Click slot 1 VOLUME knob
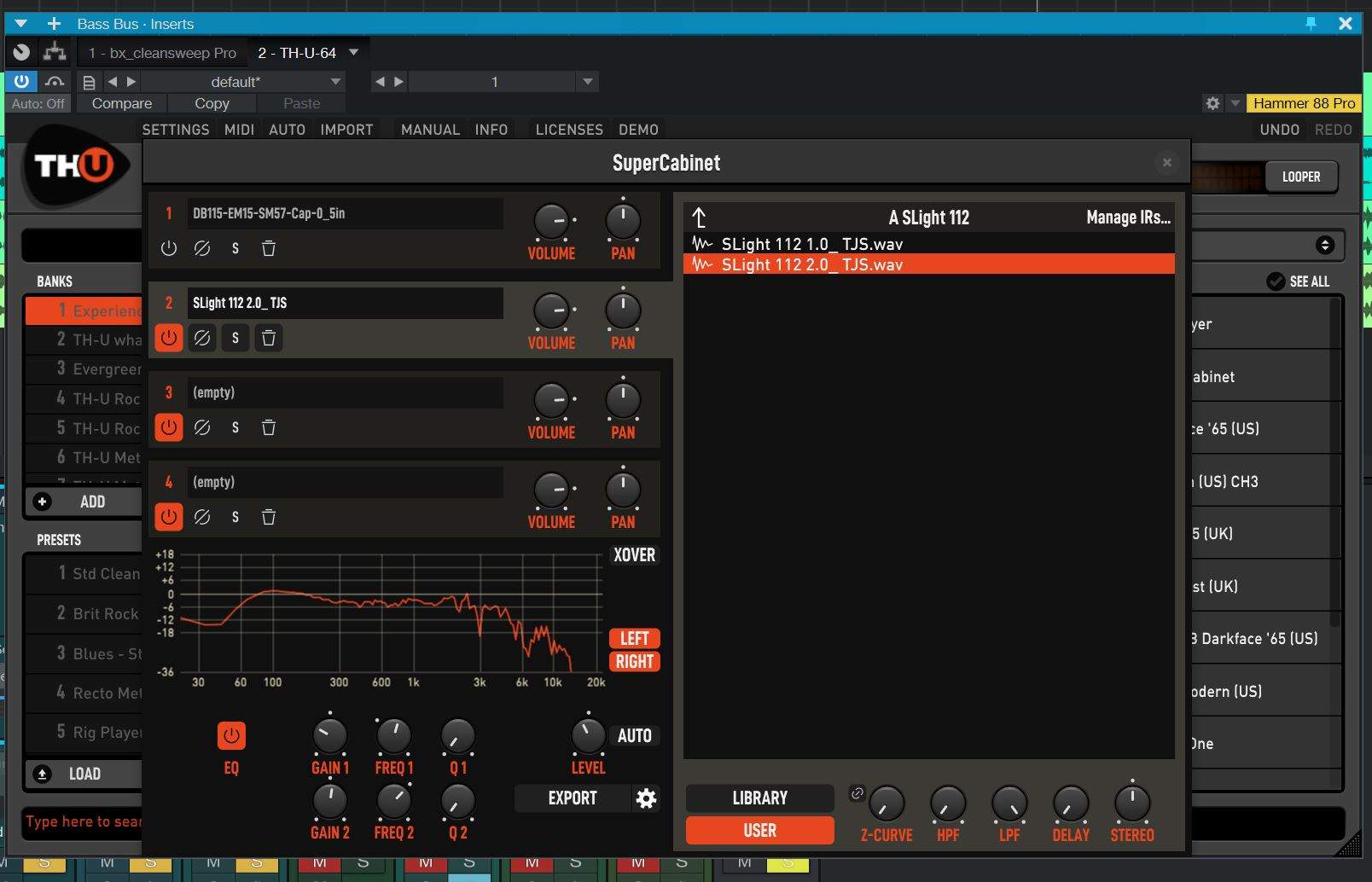 [x=552, y=222]
